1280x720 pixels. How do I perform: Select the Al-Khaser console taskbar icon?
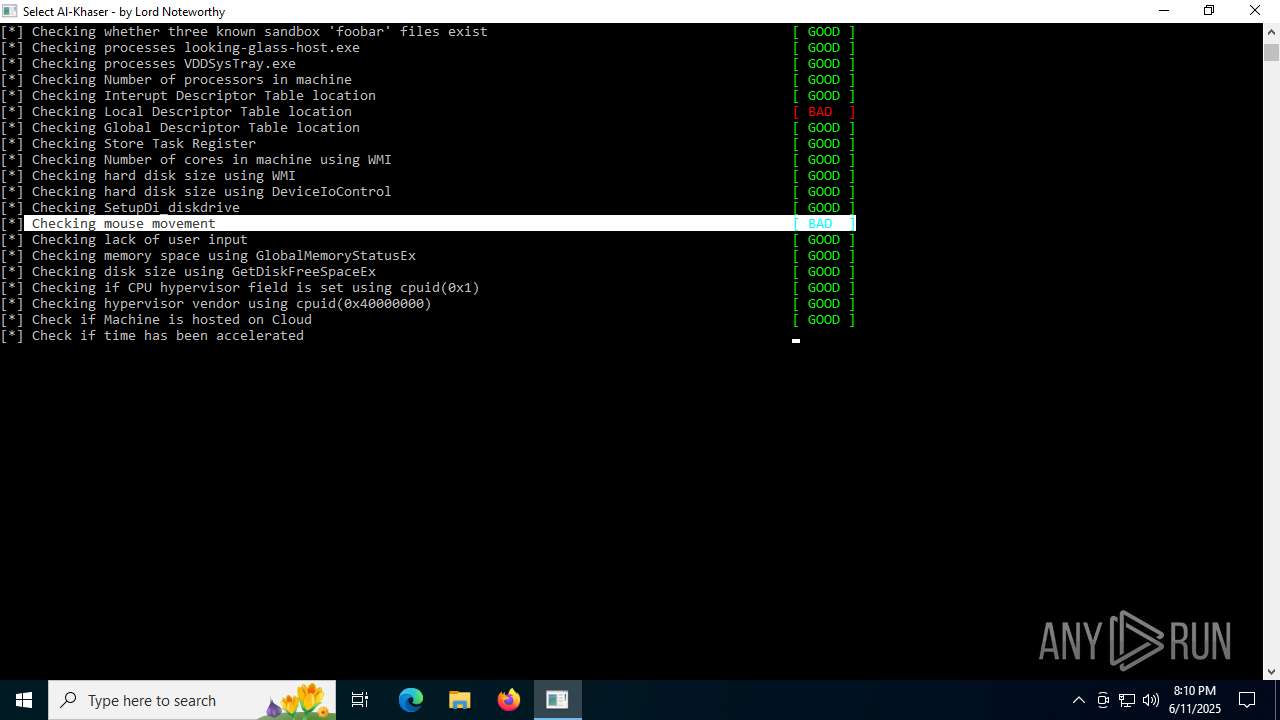tap(557, 700)
